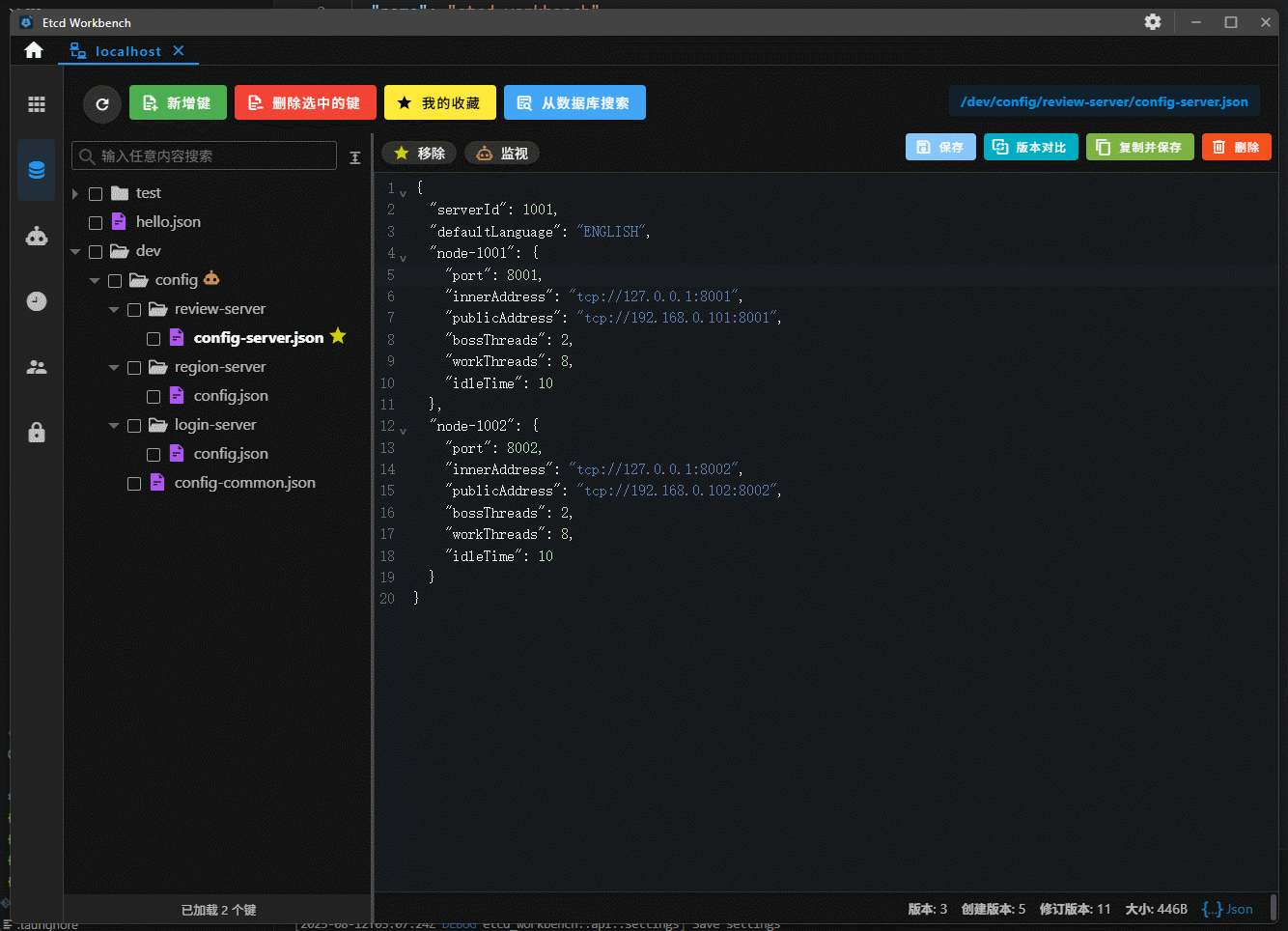Open the Json format selector
The width and height of the screenshot is (1288, 931).
click(x=1227, y=909)
